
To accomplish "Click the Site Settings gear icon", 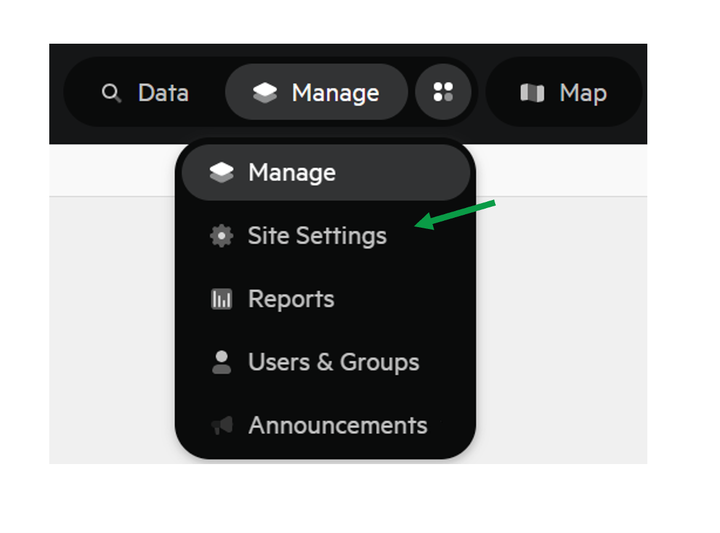I will (x=221, y=236).
